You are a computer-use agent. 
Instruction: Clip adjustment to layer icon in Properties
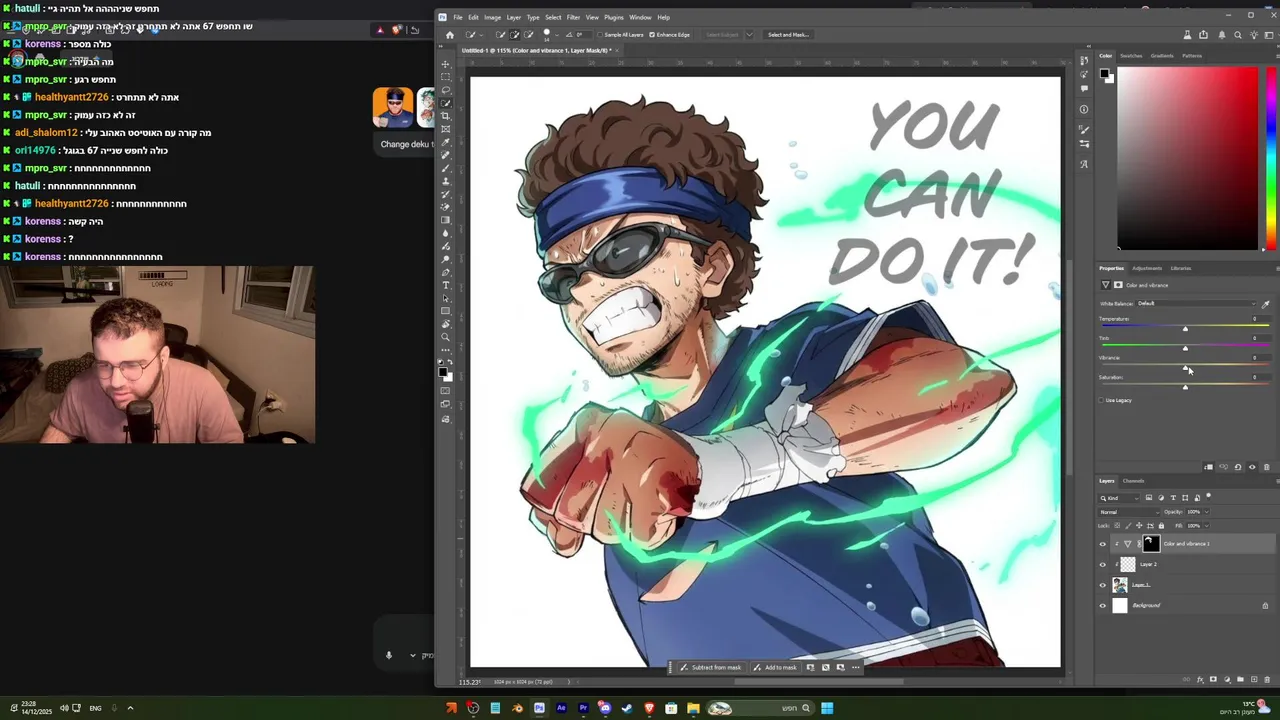[1209, 467]
